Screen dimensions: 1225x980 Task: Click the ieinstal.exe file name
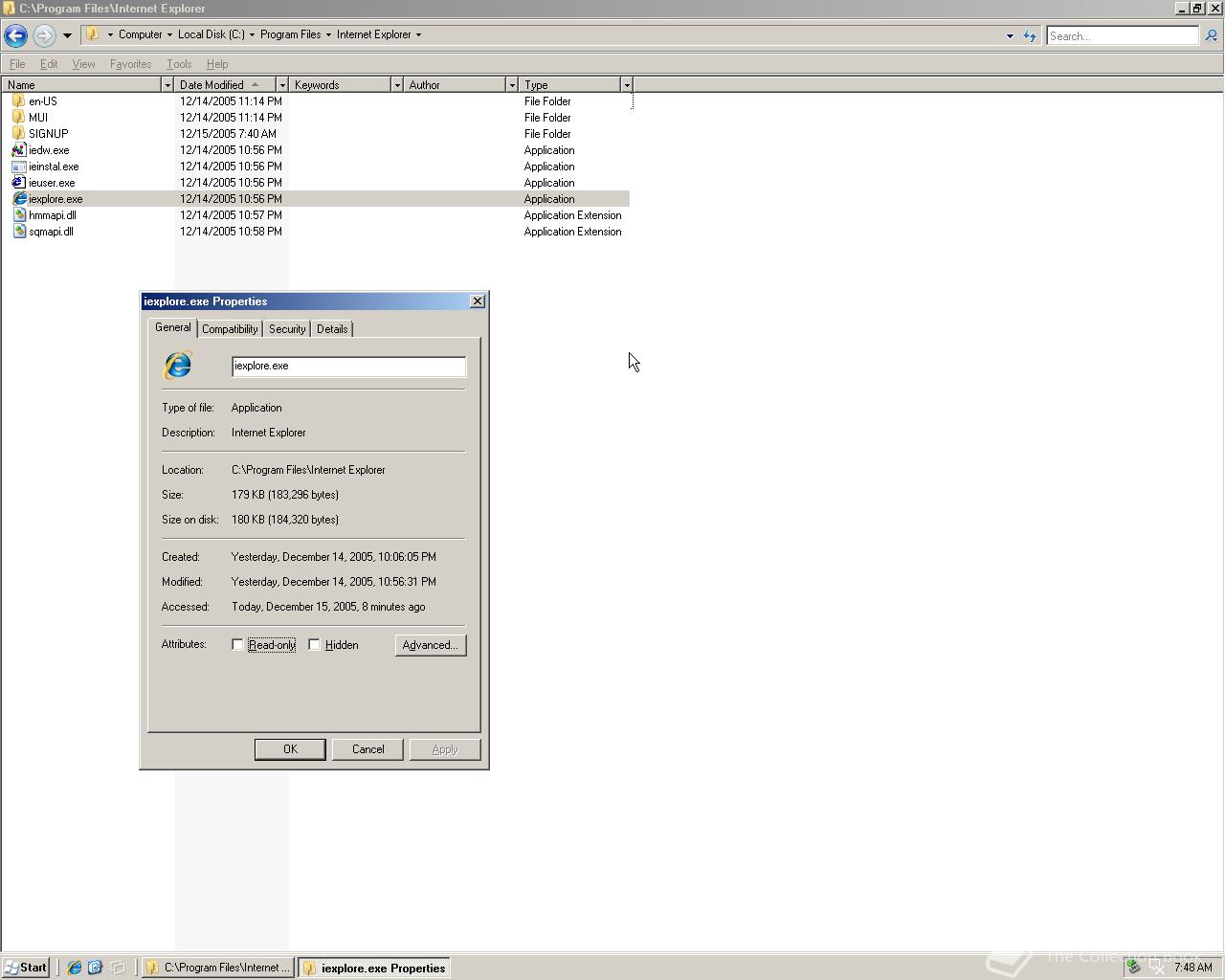tap(54, 167)
